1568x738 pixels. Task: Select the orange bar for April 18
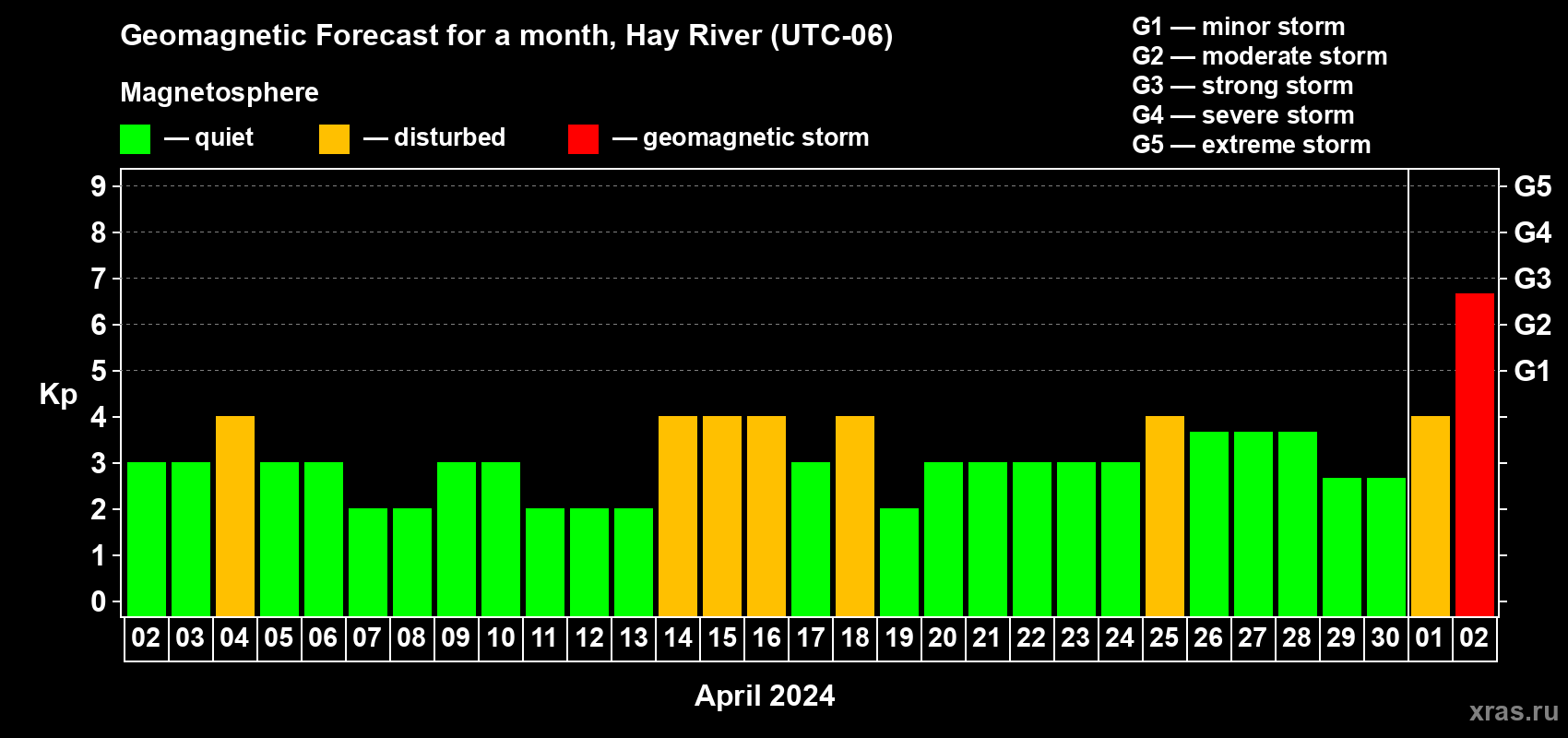855,517
